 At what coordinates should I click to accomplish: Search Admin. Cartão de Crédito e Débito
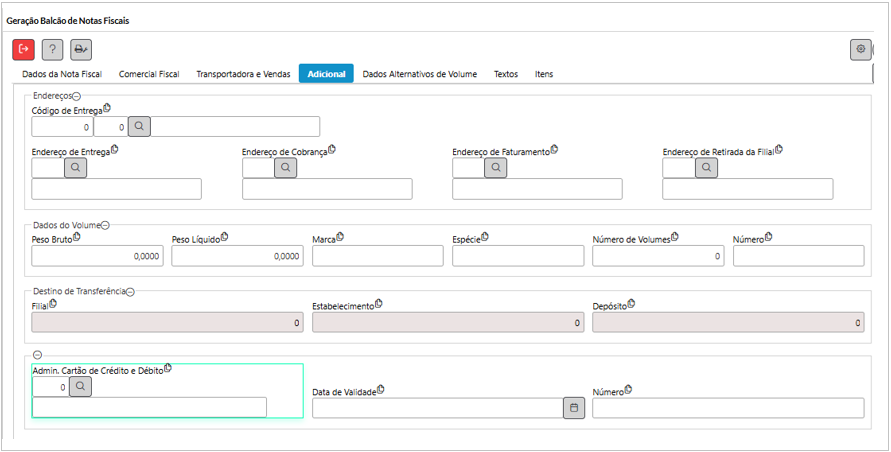(80, 386)
